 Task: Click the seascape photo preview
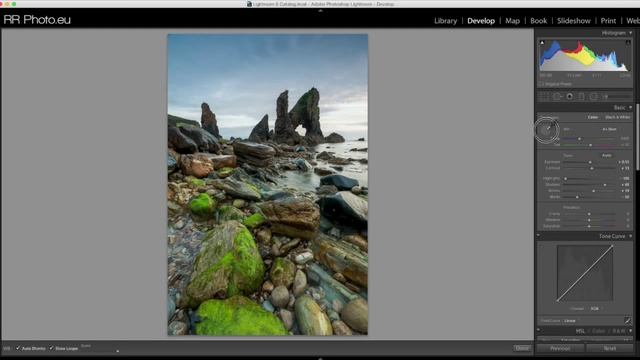coord(268,184)
